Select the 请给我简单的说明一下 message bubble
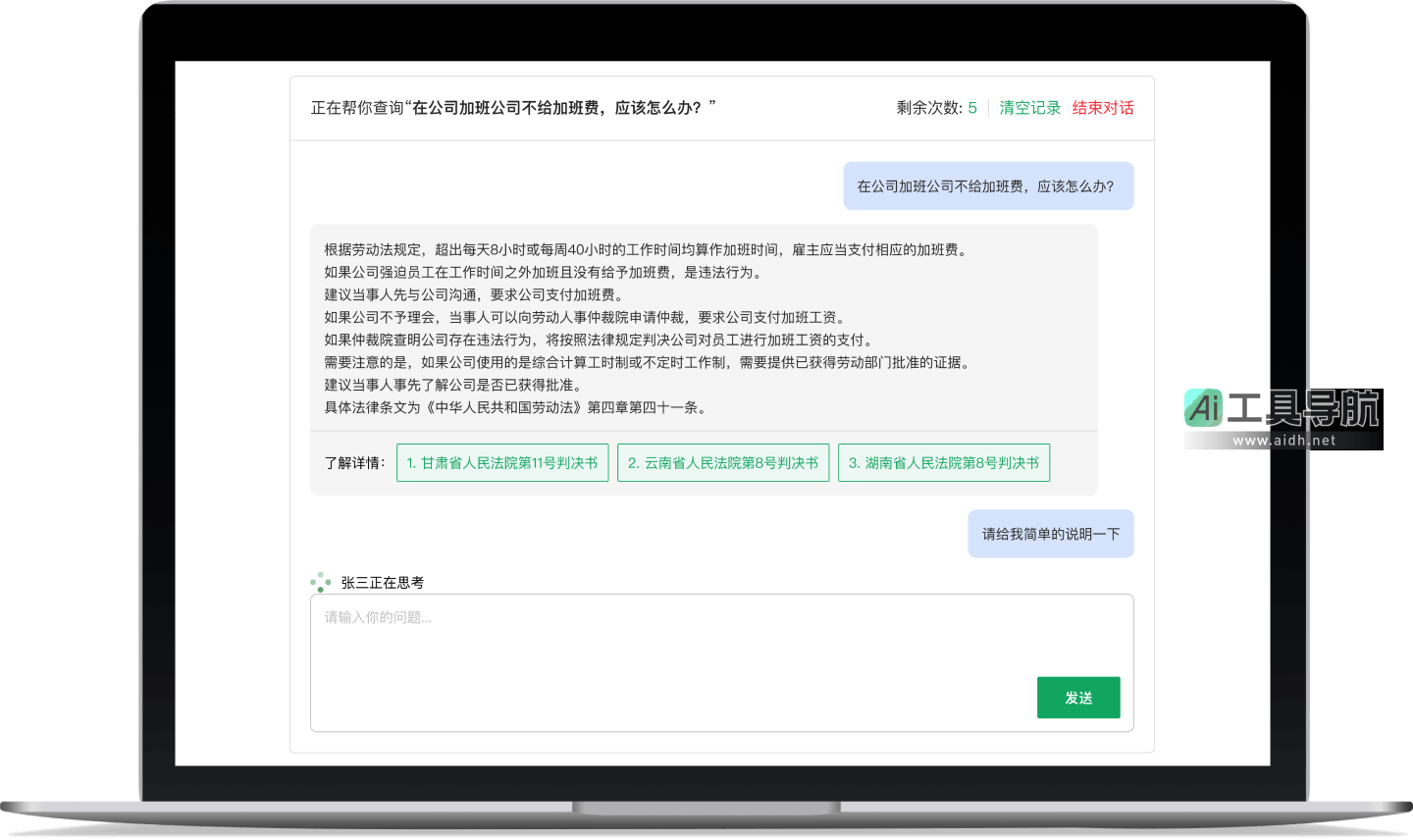Viewport: 1413px width, 840px height. click(x=1050, y=534)
